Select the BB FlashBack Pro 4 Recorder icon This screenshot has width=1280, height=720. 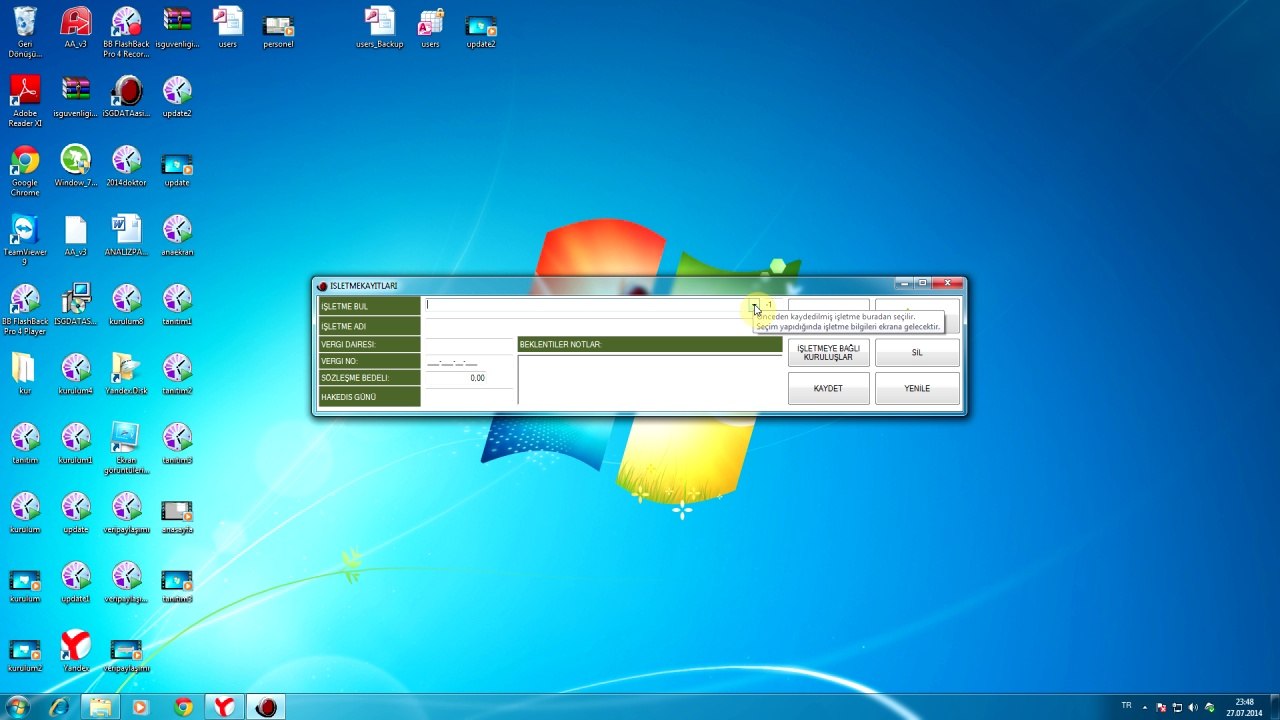coord(126,32)
